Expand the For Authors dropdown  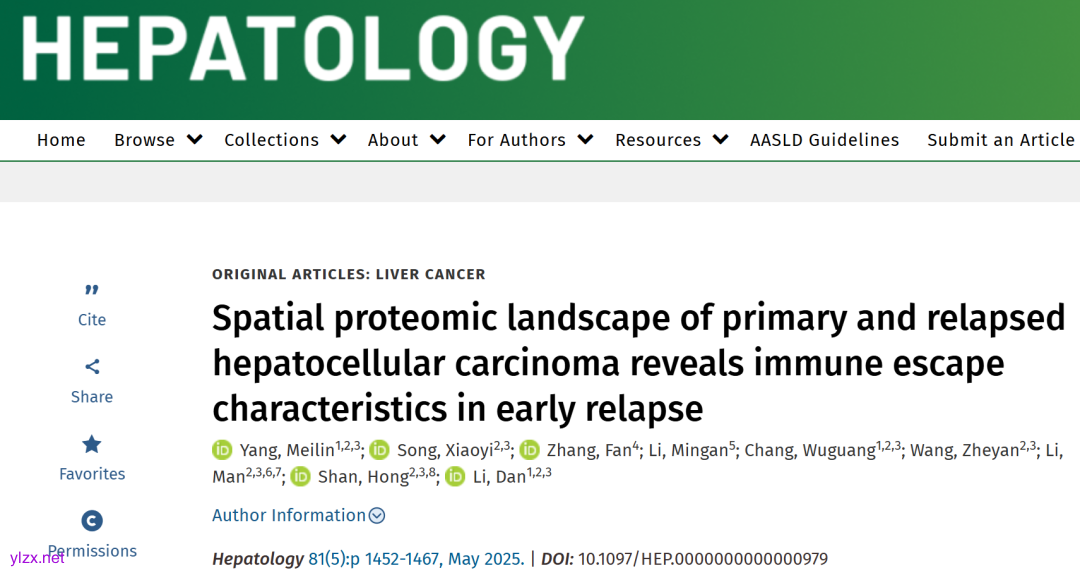click(x=530, y=140)
